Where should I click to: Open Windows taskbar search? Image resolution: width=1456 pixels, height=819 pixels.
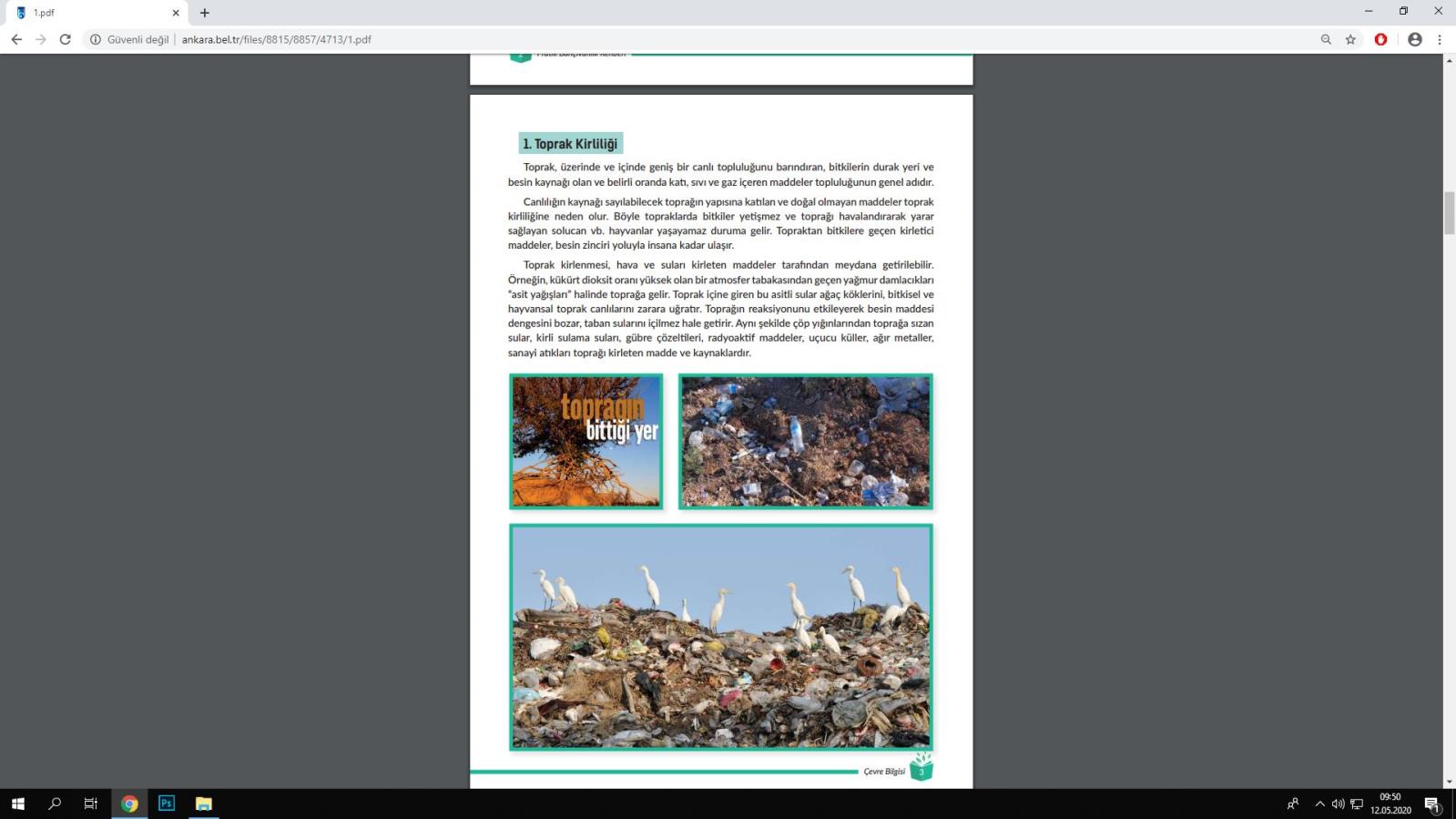tap(55, 804)
